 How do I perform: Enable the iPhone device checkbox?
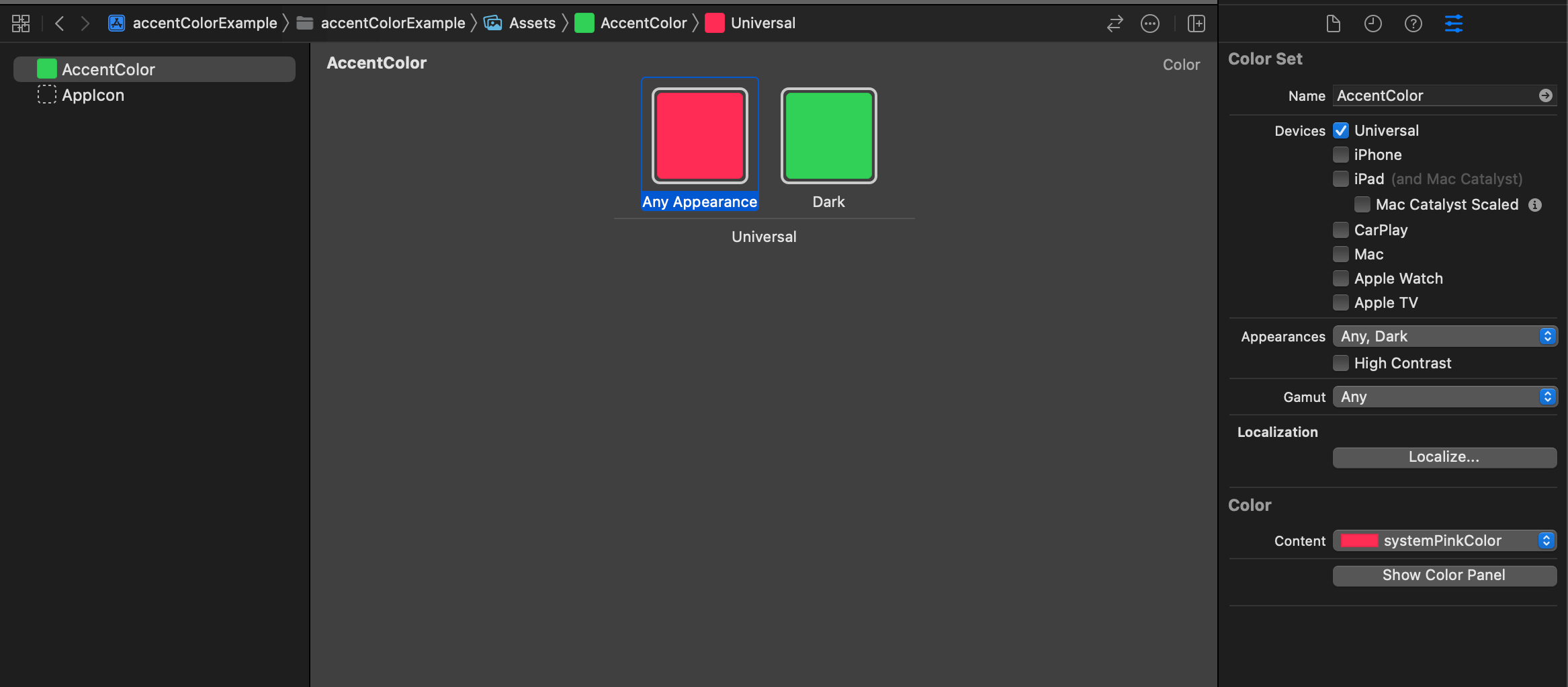pos(1341,155)
